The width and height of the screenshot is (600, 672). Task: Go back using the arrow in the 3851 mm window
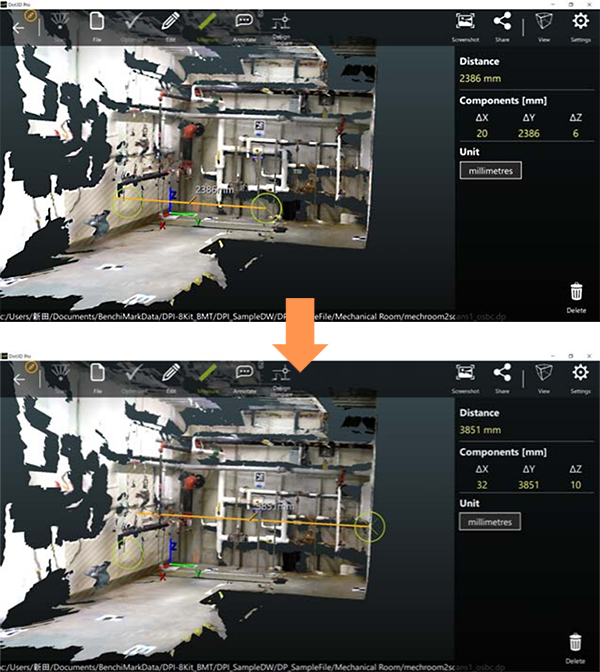pos(18,379)
